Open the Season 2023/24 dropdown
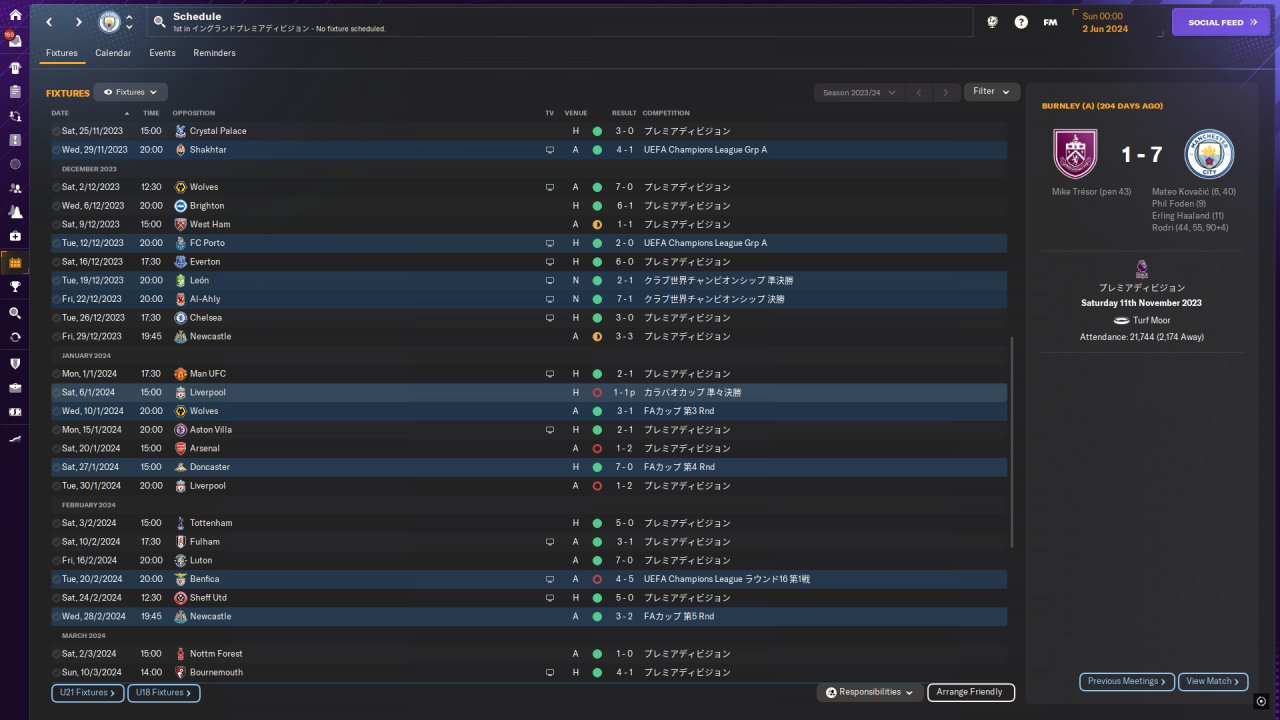Image resolution: width=1280 pixels, height=720 pixels. tap(859, 92)
